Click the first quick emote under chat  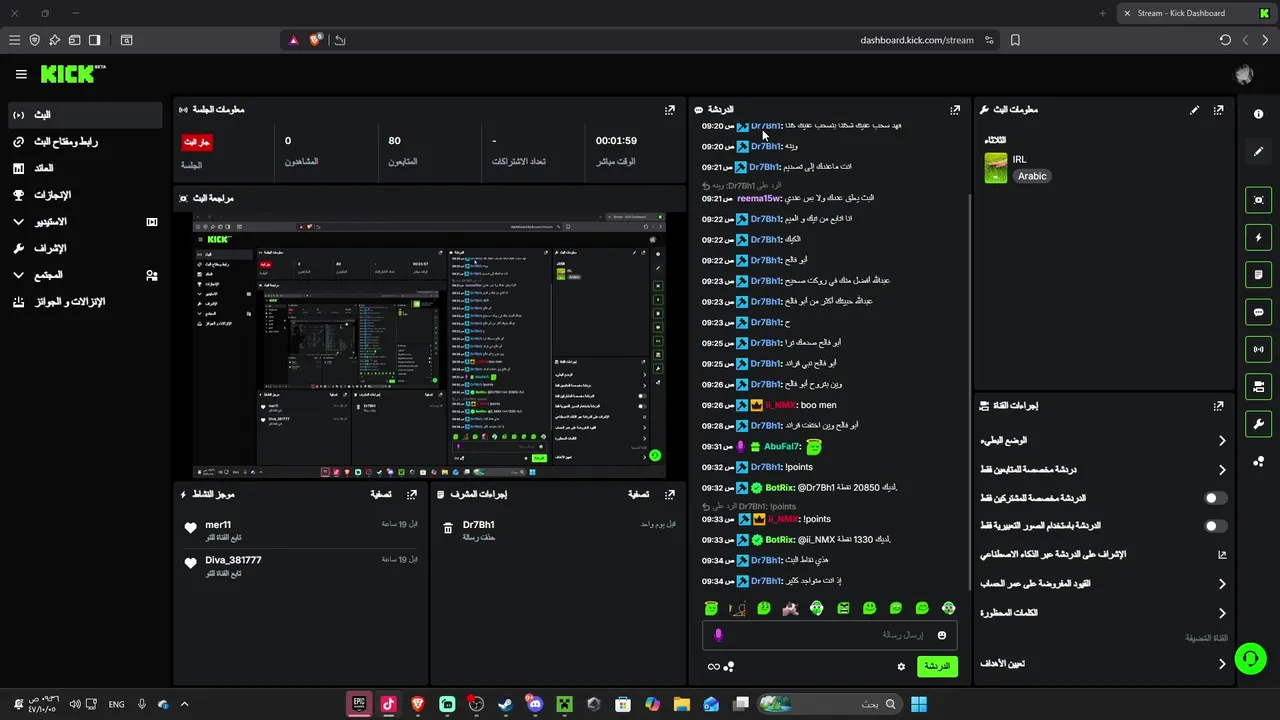point(711,608)
